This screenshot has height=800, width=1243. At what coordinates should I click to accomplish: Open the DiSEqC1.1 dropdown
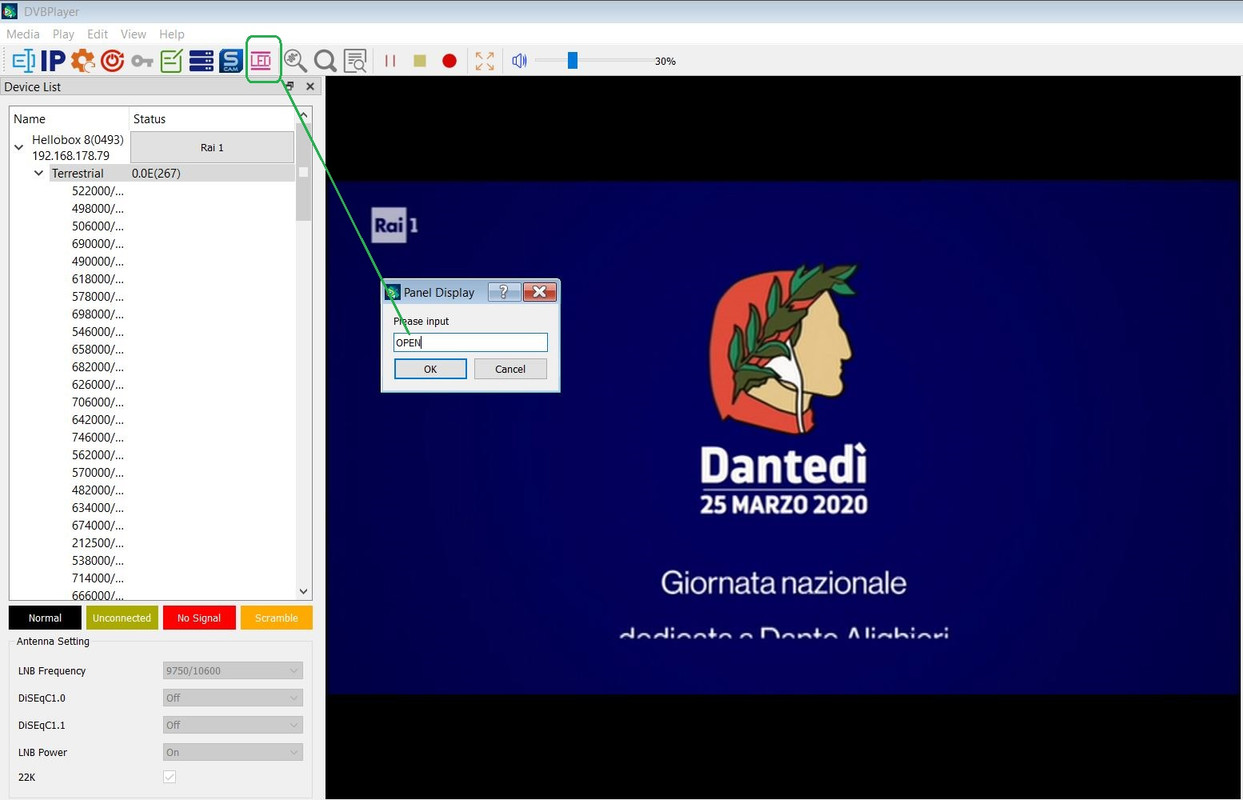click(232, 725)
